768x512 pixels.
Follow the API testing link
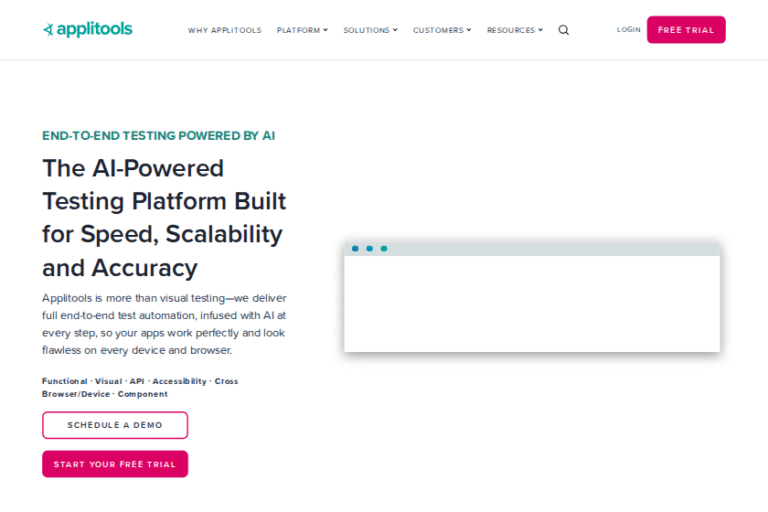pos(137,381)
